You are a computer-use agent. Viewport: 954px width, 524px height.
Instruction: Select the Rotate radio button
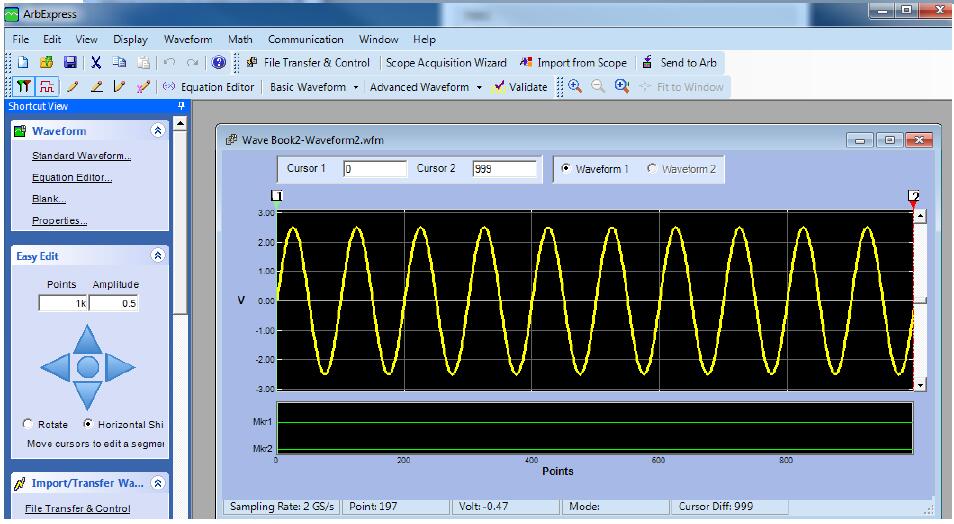27,424
